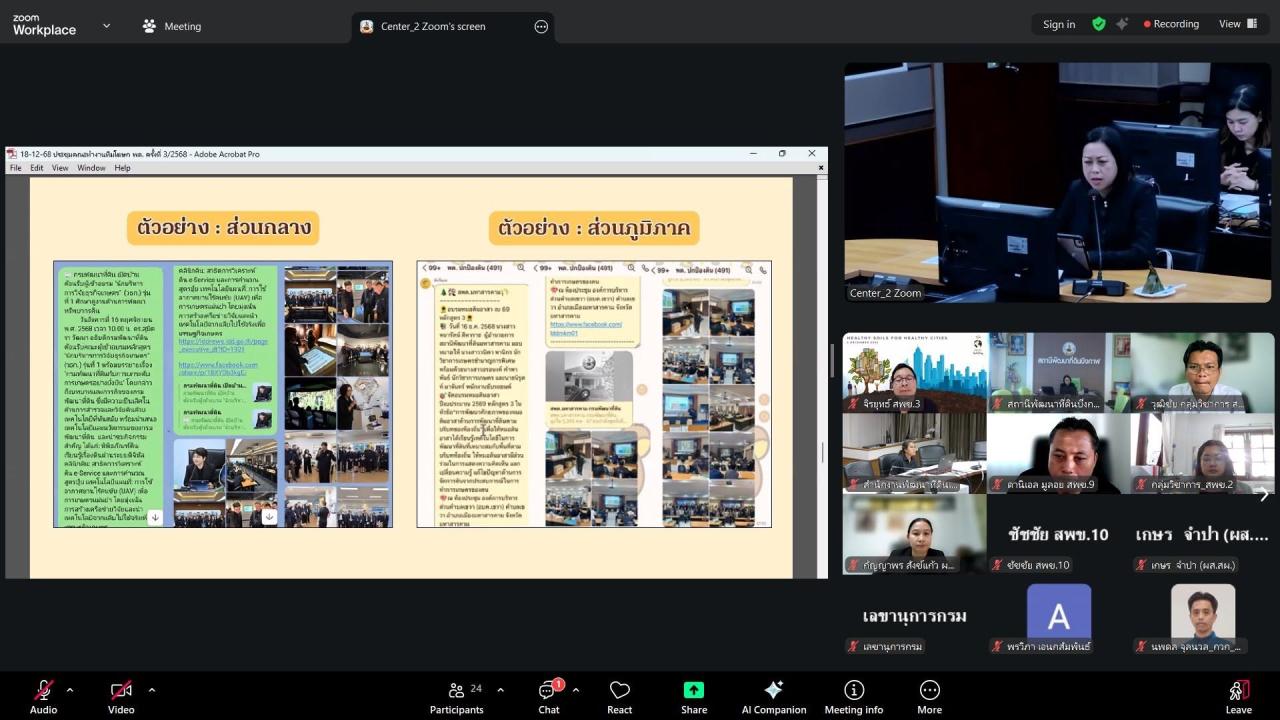Show Meeting info
The width and height of the screenshot is (1280, 720).
point(854,696)
